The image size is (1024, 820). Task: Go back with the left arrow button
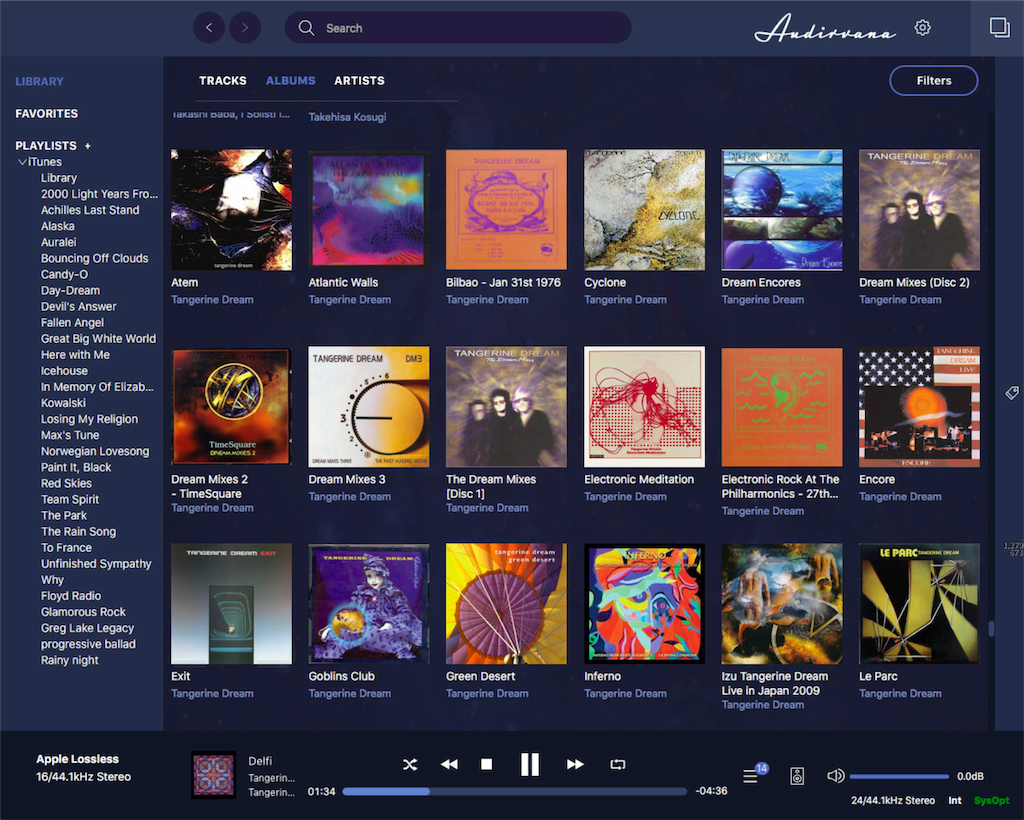point(209,27)
